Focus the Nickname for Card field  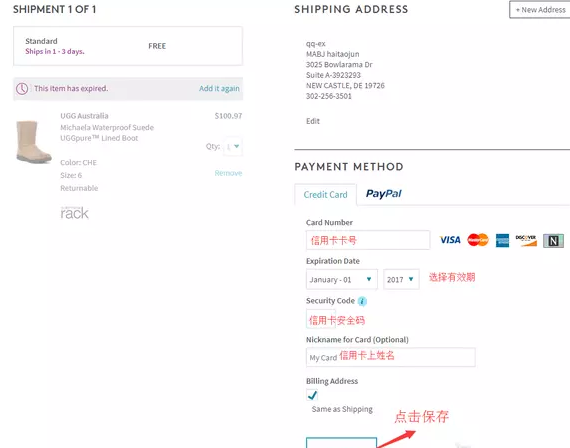point(390,357)
